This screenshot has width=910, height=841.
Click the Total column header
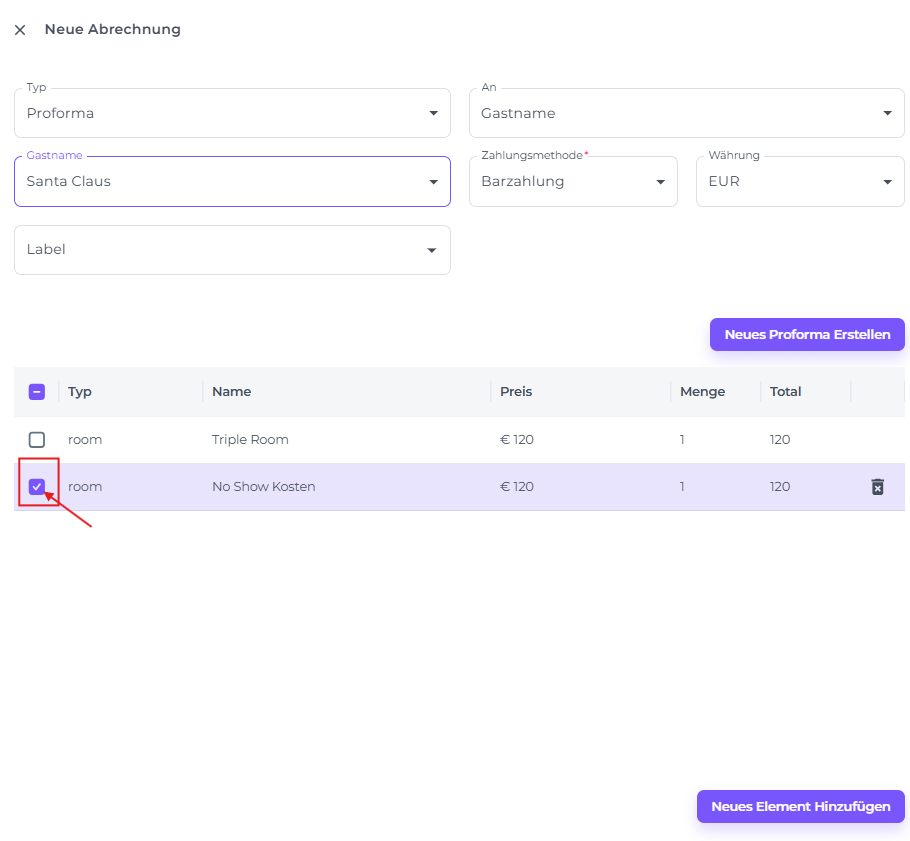click(x=786, y=392)
